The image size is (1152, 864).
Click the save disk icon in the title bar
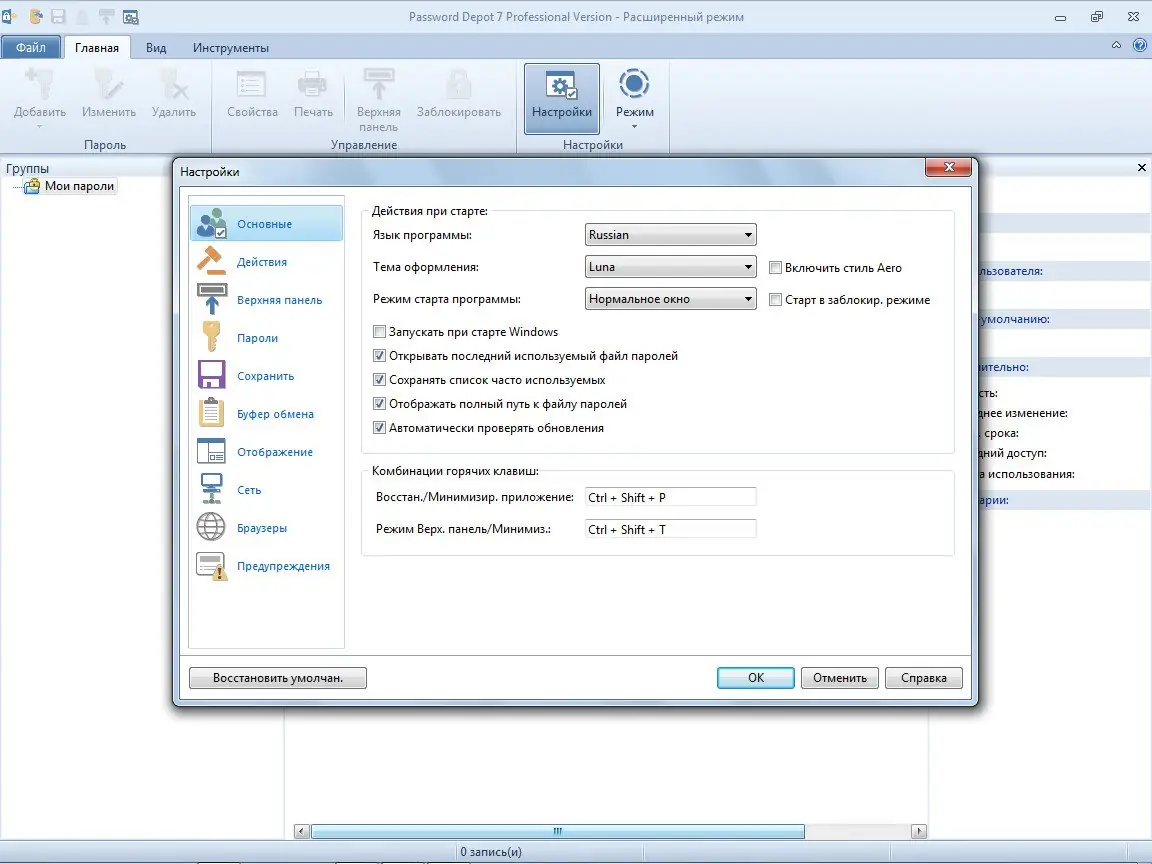tap(58, 16)
